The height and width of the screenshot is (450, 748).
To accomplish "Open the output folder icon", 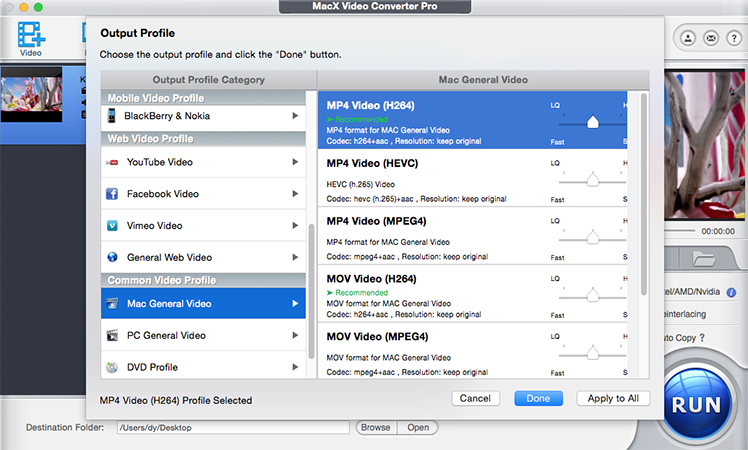I will pyautogui.click(x=704, y=259).
